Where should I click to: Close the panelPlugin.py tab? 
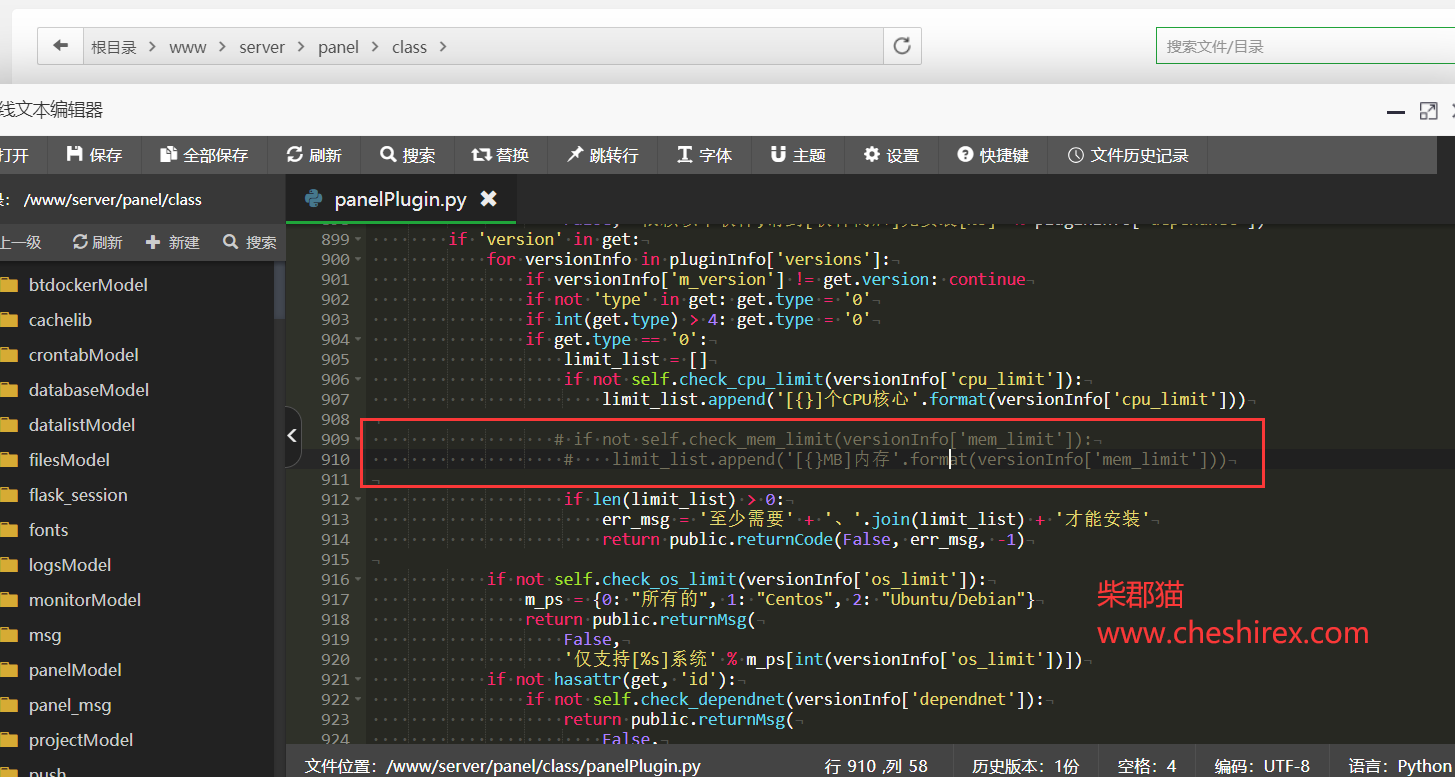(x=488, y=199)
